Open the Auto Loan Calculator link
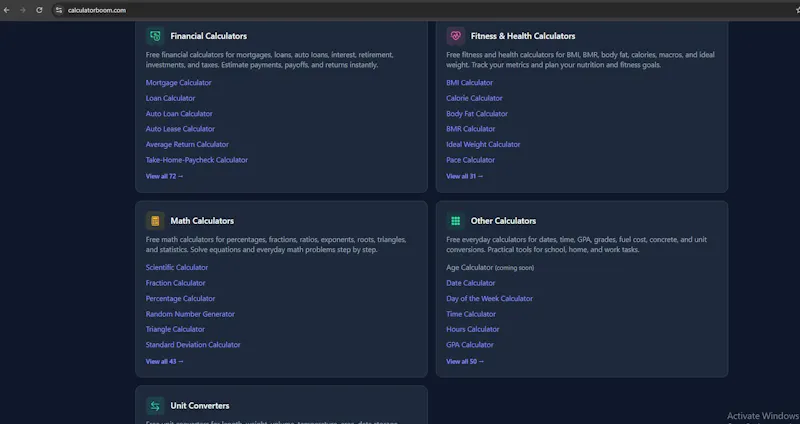This screenshot has width=800, height=424. pos(179,114)
